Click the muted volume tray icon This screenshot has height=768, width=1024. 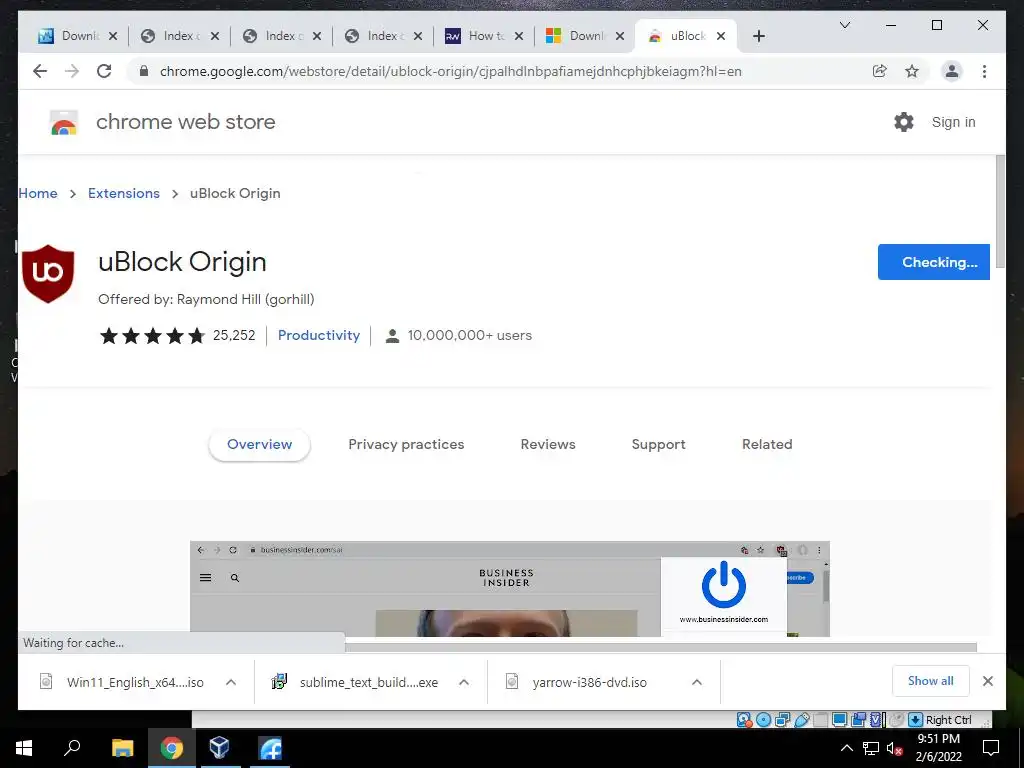tap(893, 748)
